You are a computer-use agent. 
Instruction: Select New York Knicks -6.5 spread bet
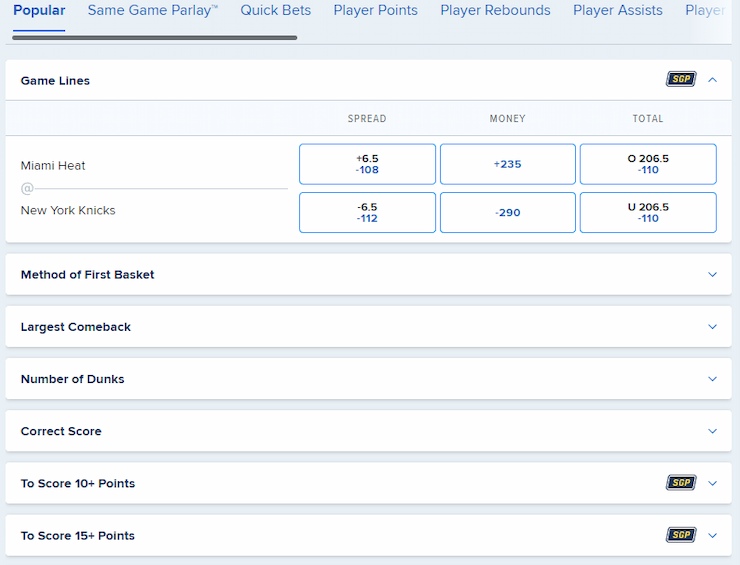point(367,212)
